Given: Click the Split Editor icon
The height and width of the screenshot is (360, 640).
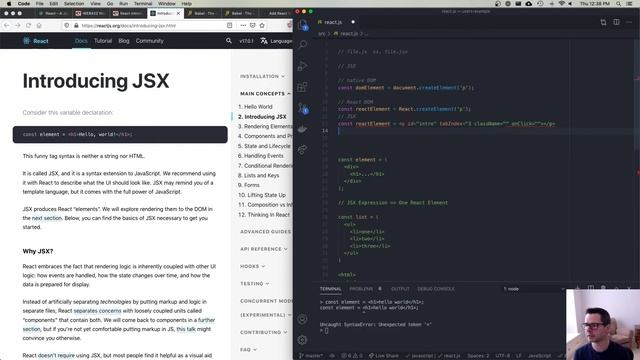Looking at the screenshot, I should point(616,22).
